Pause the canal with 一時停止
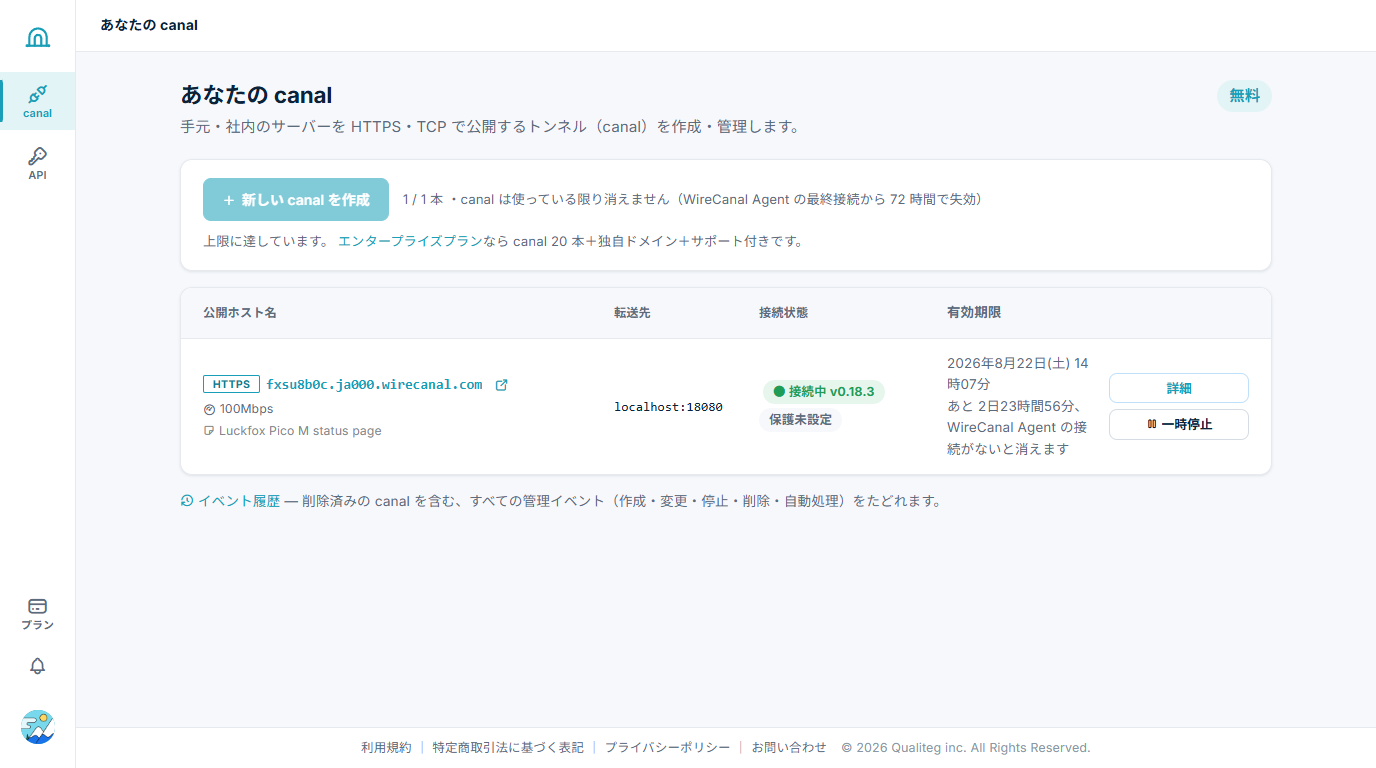 coord(1179,424)
